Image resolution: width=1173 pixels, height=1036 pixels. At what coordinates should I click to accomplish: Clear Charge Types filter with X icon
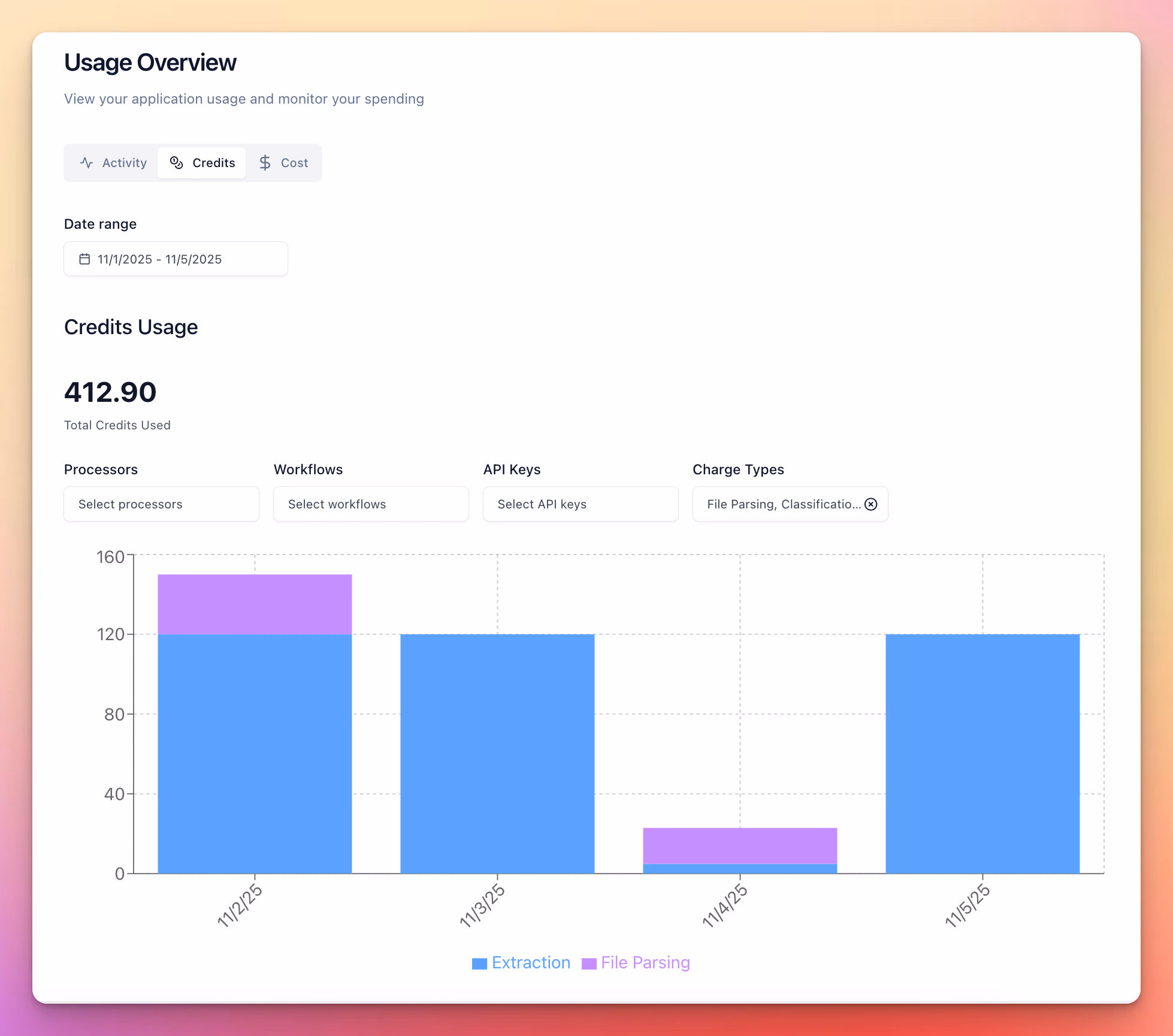(871, 504)
